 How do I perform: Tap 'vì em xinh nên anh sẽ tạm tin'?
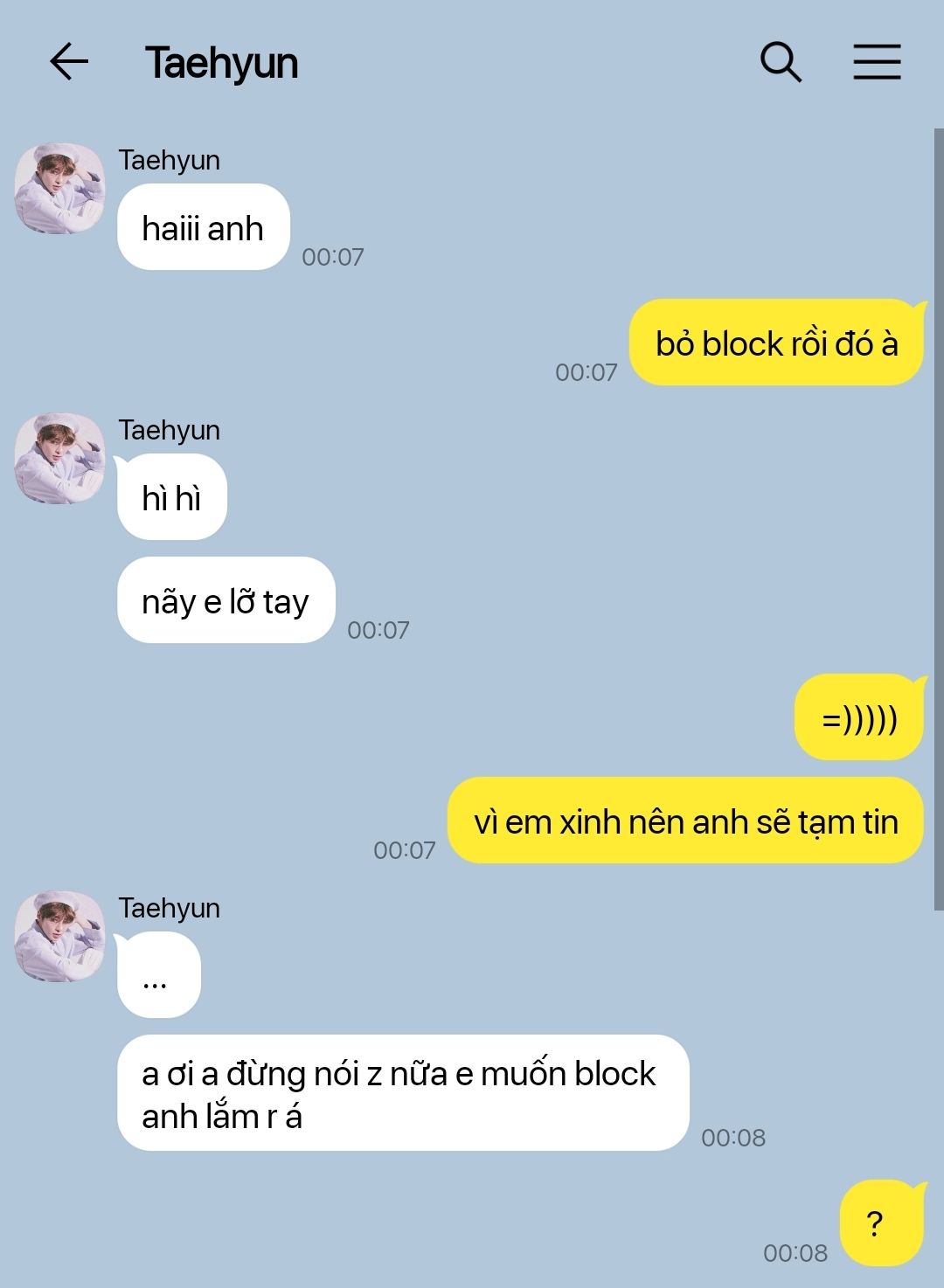coord(685,821)
